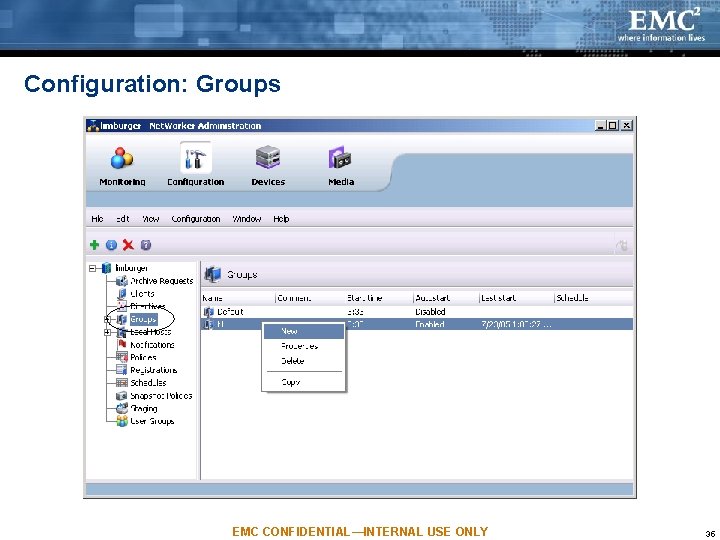
Task: Choose New from the context menu
Action: (304, 331)
